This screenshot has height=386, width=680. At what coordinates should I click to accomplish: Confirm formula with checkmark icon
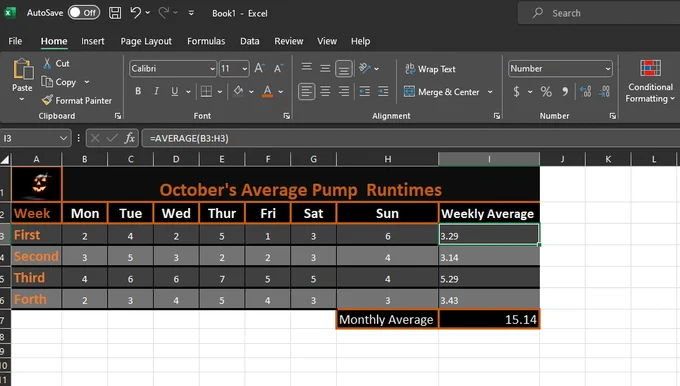[x=112, y=138]
